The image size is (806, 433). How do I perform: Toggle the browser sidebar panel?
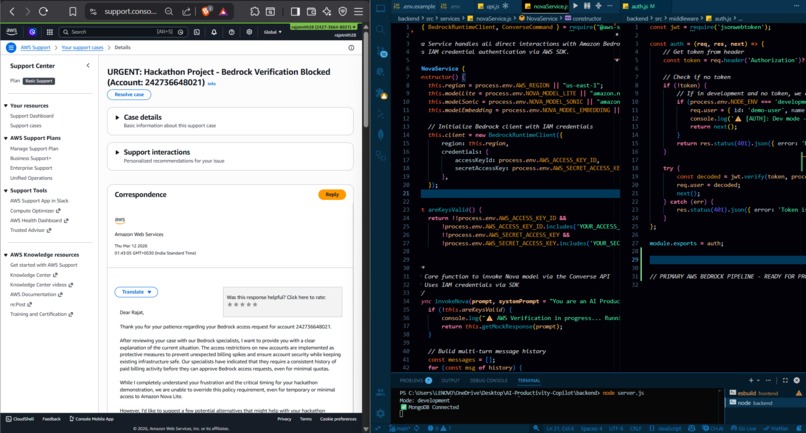point(295,11)
